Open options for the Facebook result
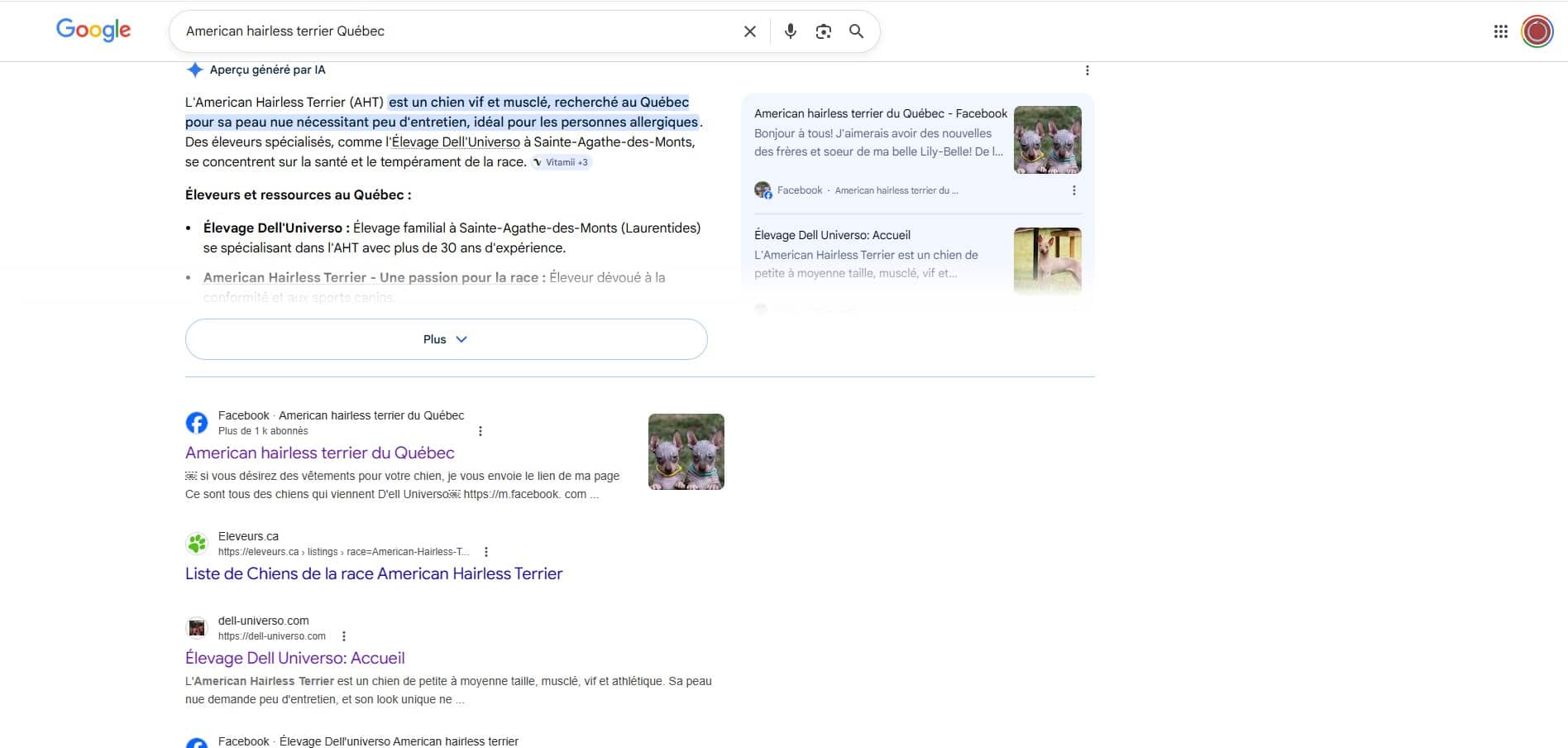 pos(480,431)
